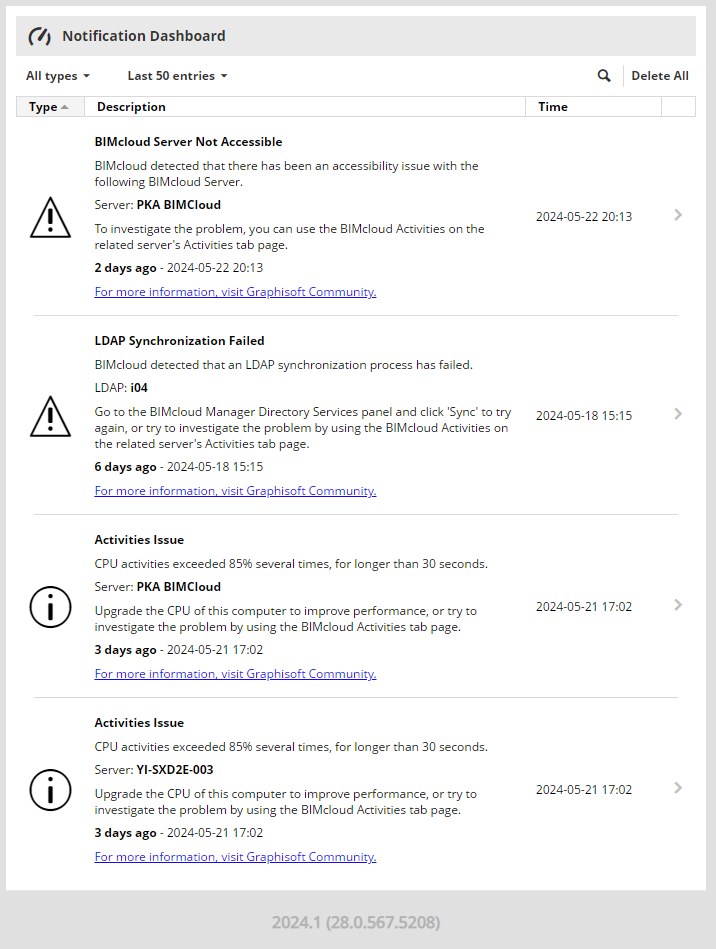Click the search magnifier icon

[604, 76]
